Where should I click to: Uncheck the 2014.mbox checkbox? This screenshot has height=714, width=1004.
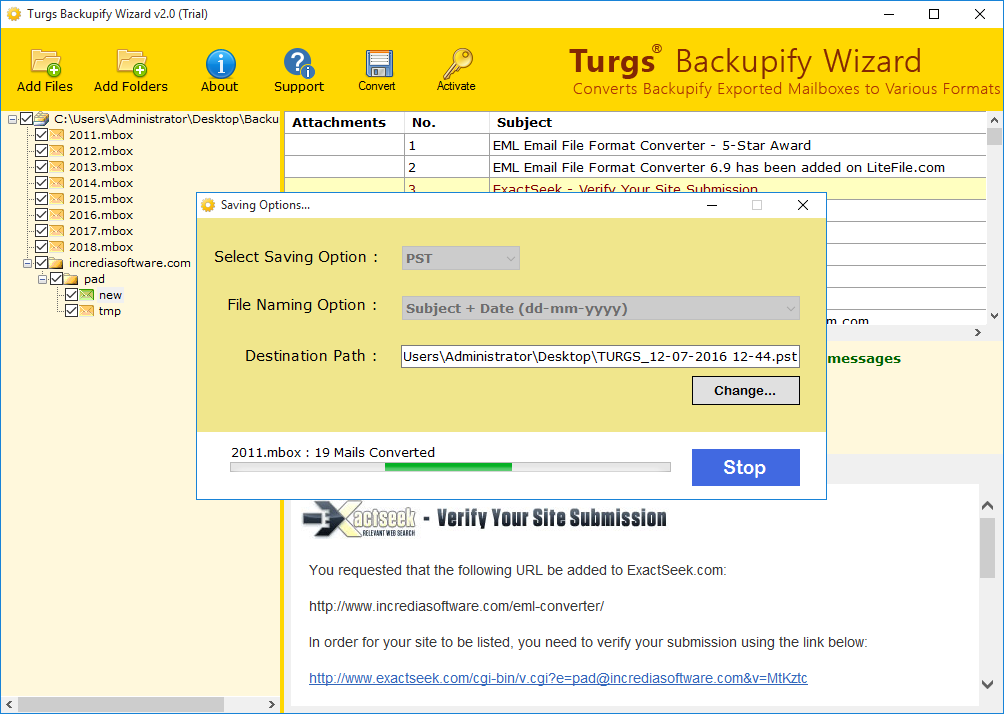(42, 183)
